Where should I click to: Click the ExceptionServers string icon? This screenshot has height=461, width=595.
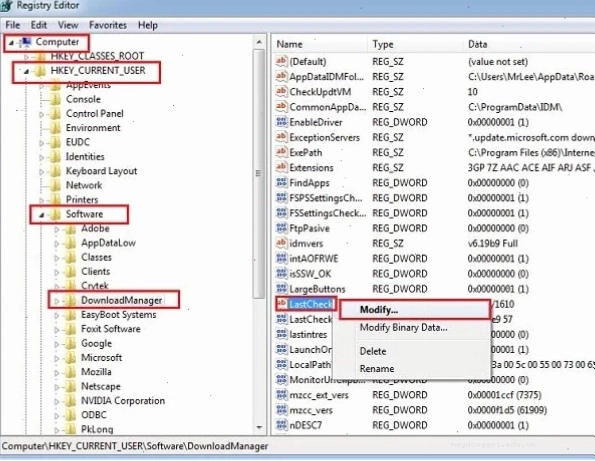(281, 137)
